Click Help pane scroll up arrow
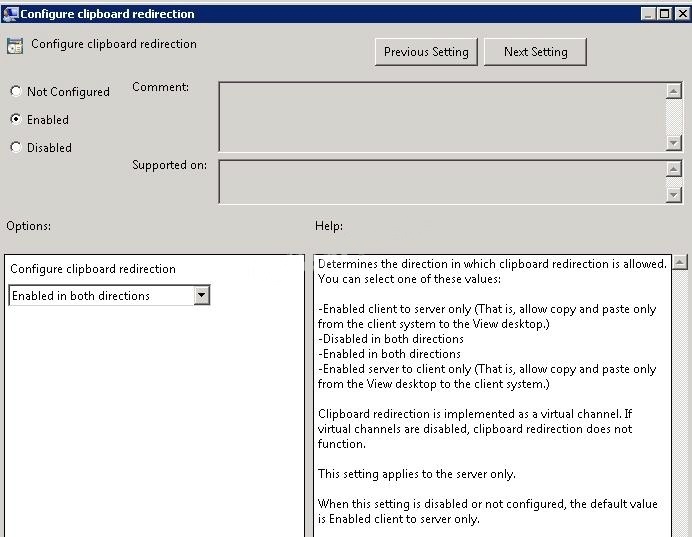 click(680, 262)
